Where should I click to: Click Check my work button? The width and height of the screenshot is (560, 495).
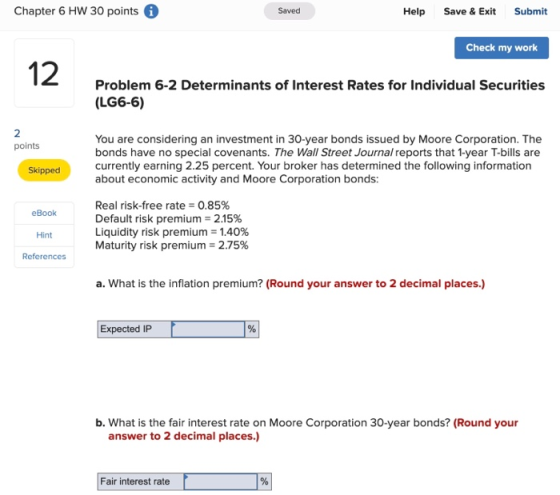coord(501,48)
